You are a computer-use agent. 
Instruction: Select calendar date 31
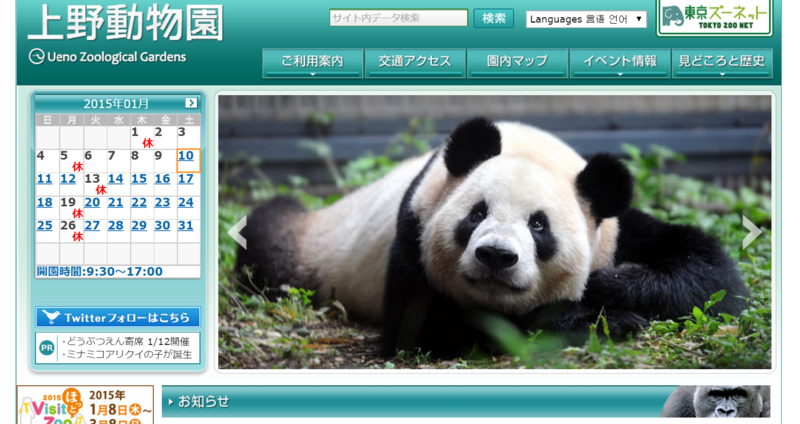(186, 226)
